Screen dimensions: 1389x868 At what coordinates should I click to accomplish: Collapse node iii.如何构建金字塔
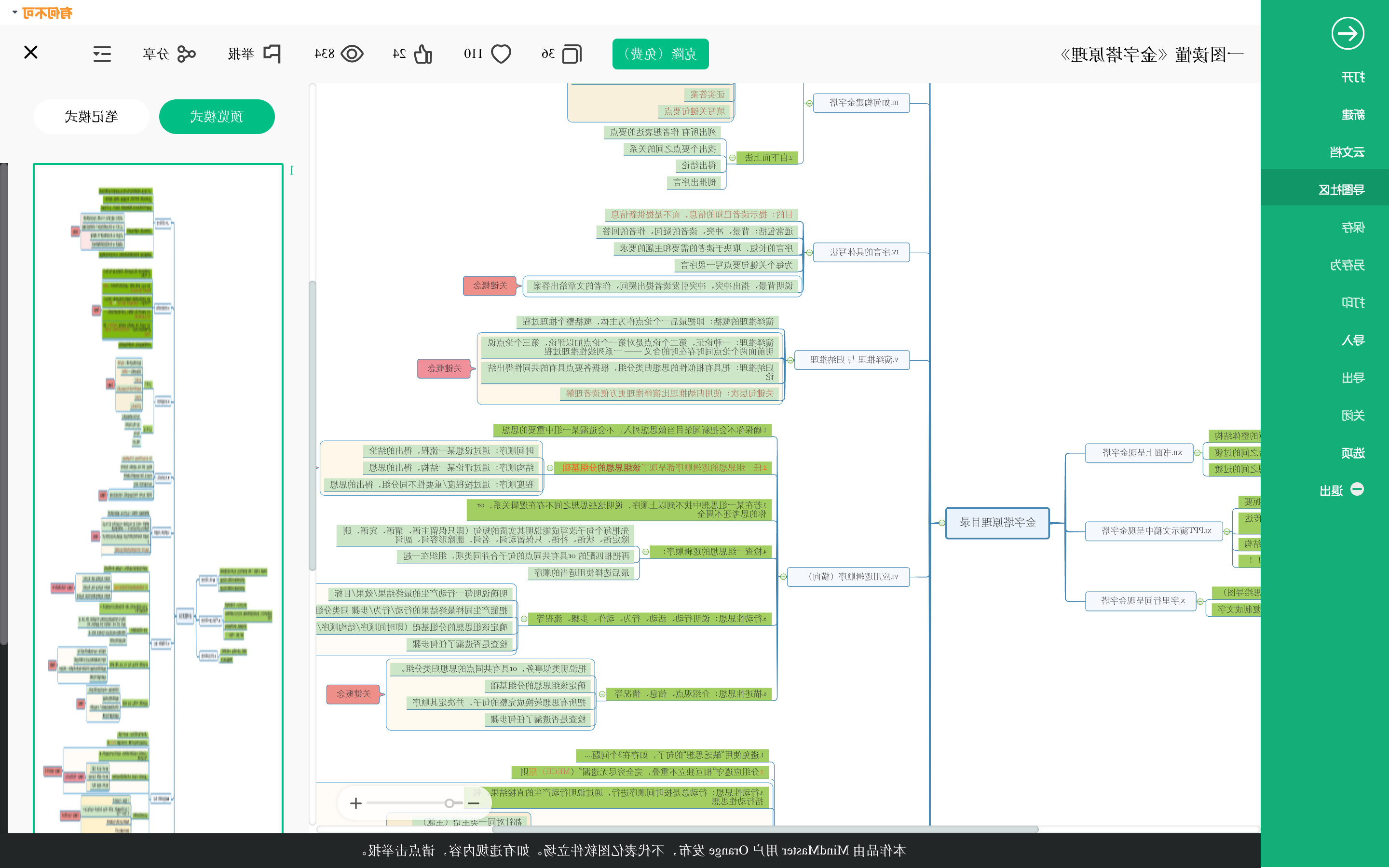[809, 103]
